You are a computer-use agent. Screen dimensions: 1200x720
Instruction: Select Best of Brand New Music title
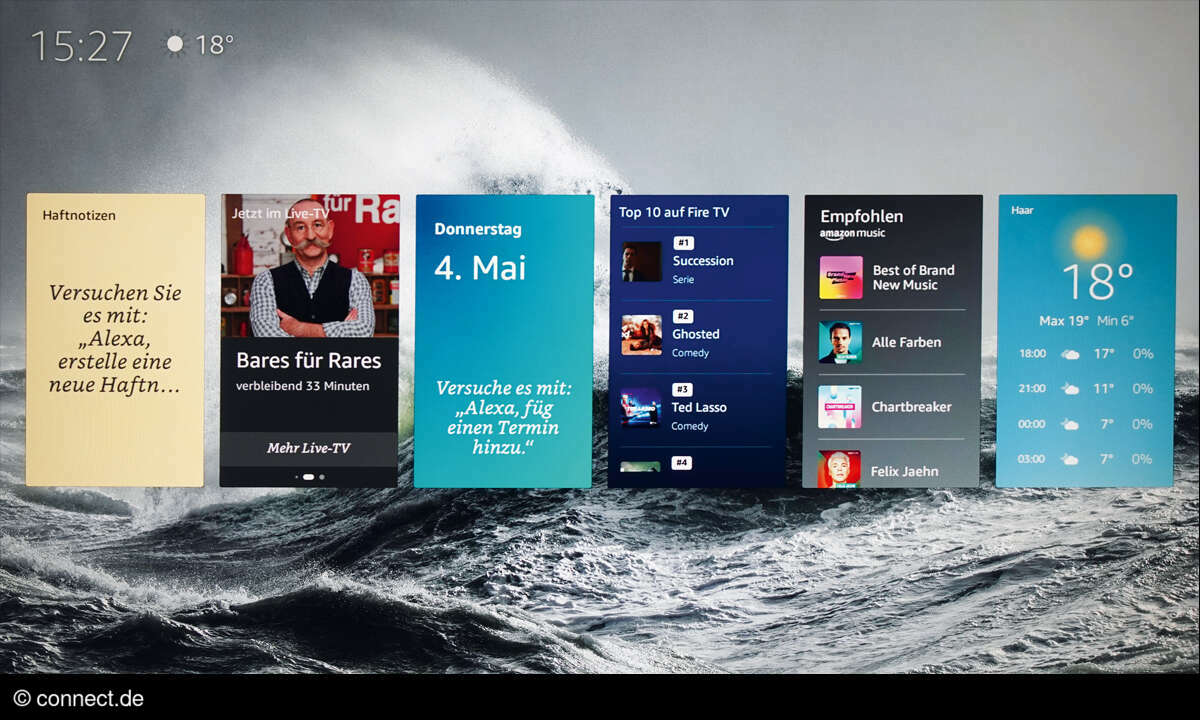[x=913, y=277]
